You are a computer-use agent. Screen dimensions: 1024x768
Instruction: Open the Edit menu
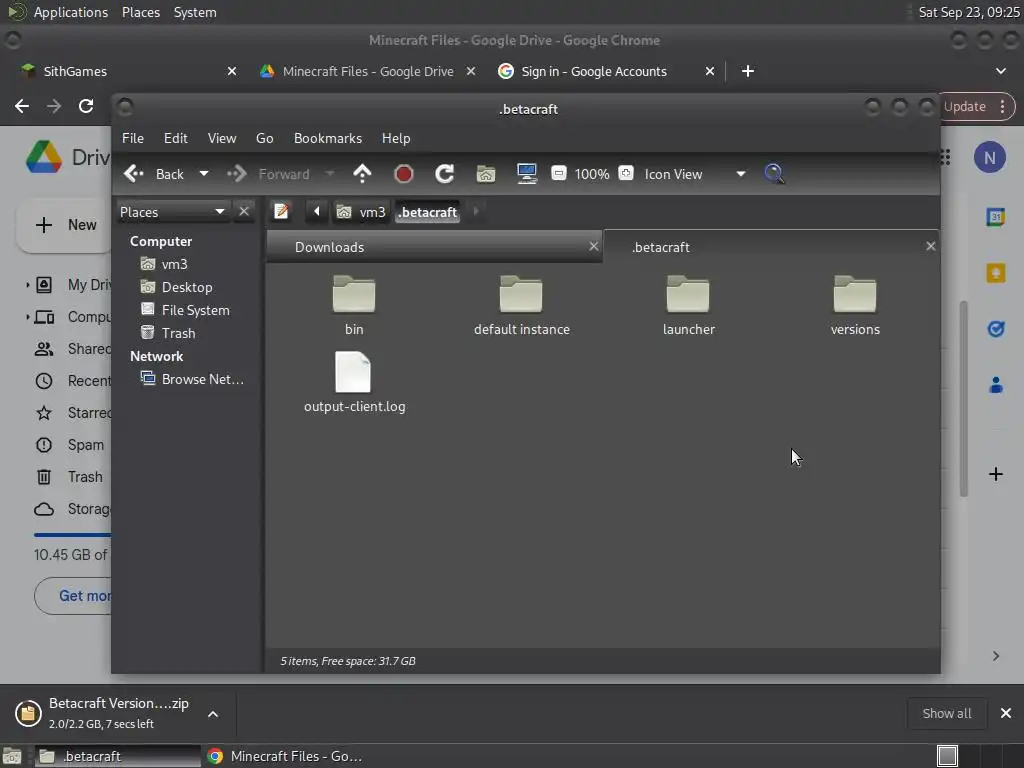[x=175, y=138]
